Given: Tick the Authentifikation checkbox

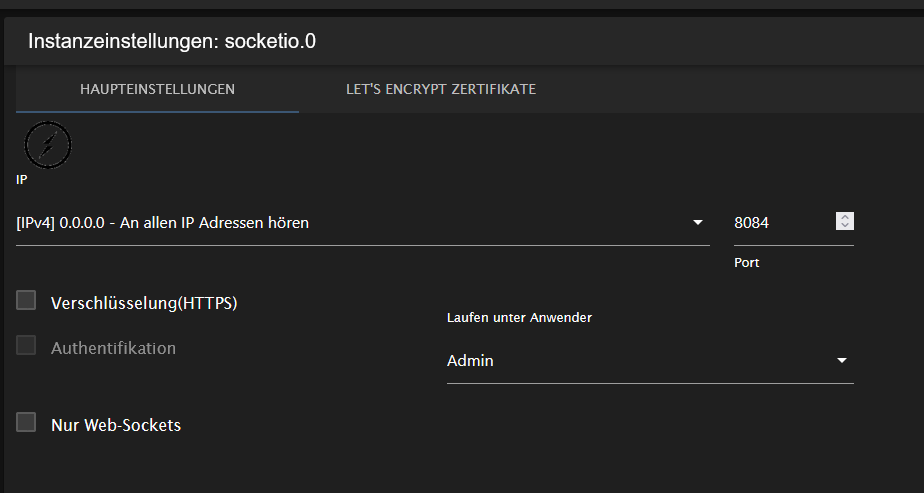Looking at the screenshot, I should (x=27, y=346).
